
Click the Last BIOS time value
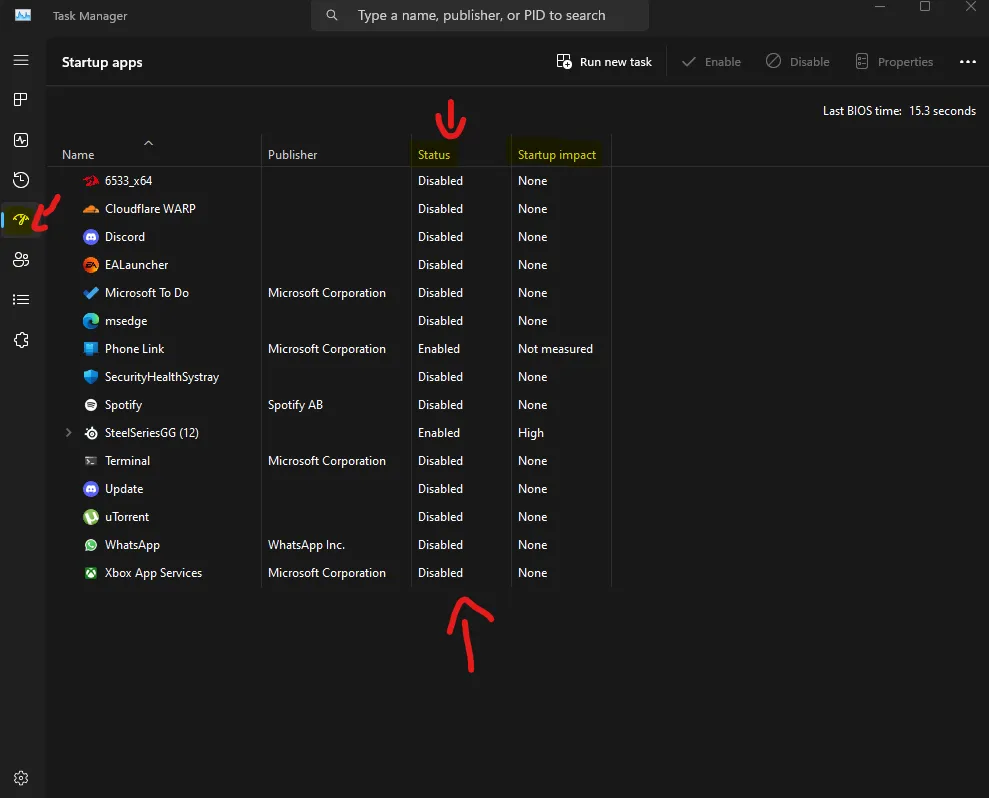942,111
